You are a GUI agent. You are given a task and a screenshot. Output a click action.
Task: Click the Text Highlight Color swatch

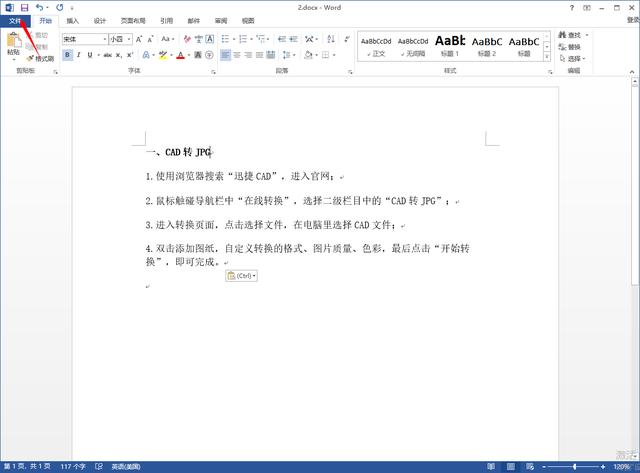(163, 55)
